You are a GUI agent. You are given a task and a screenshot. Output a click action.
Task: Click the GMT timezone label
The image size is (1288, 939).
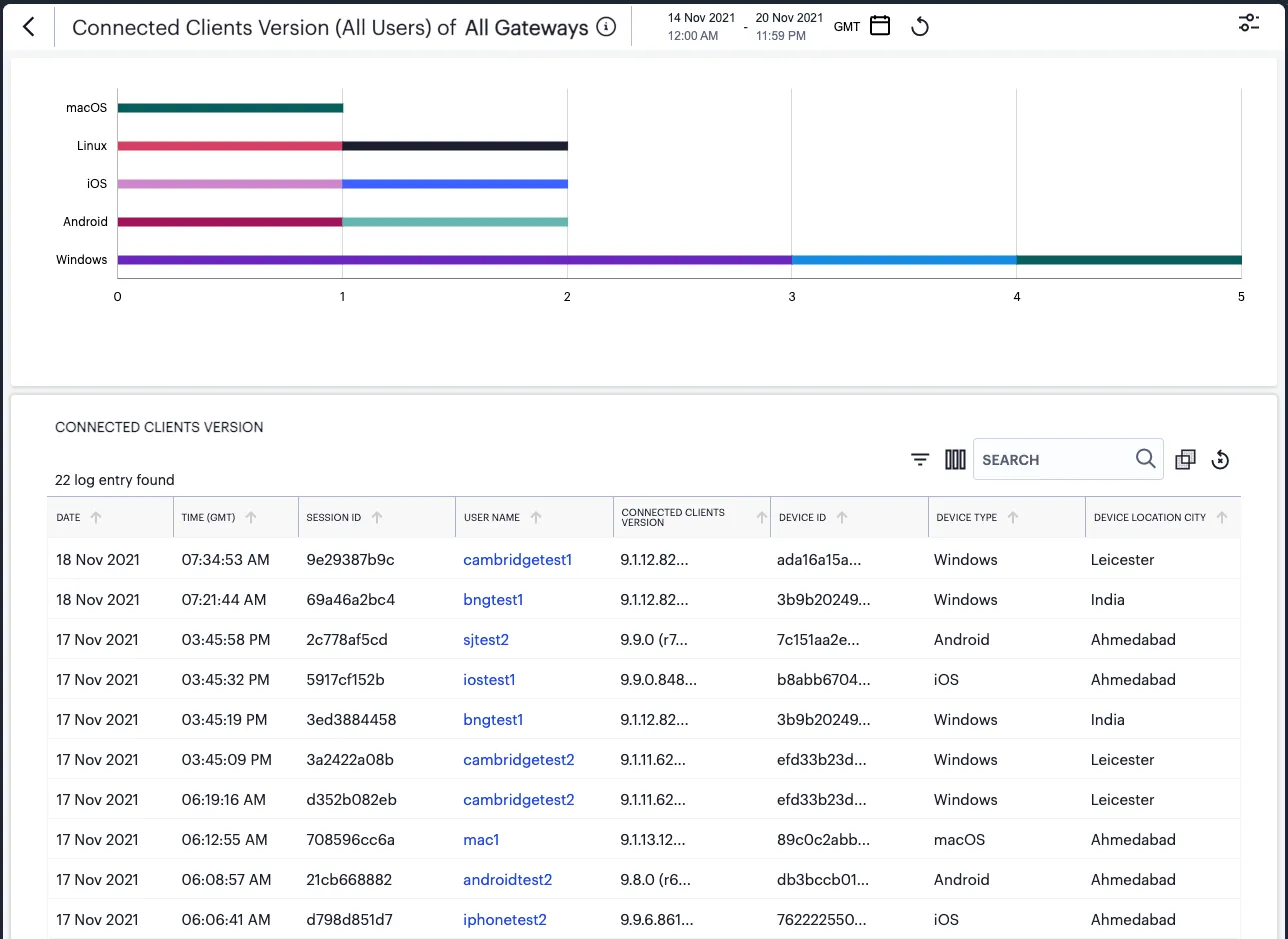pyautogui.click(x=847, y=27)
